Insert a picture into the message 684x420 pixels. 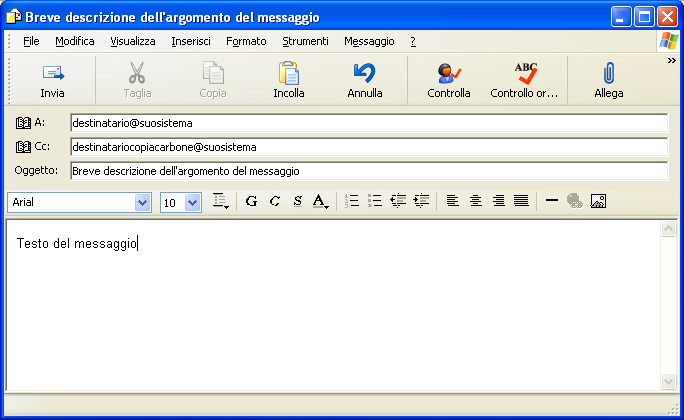(x=599, y=201)
